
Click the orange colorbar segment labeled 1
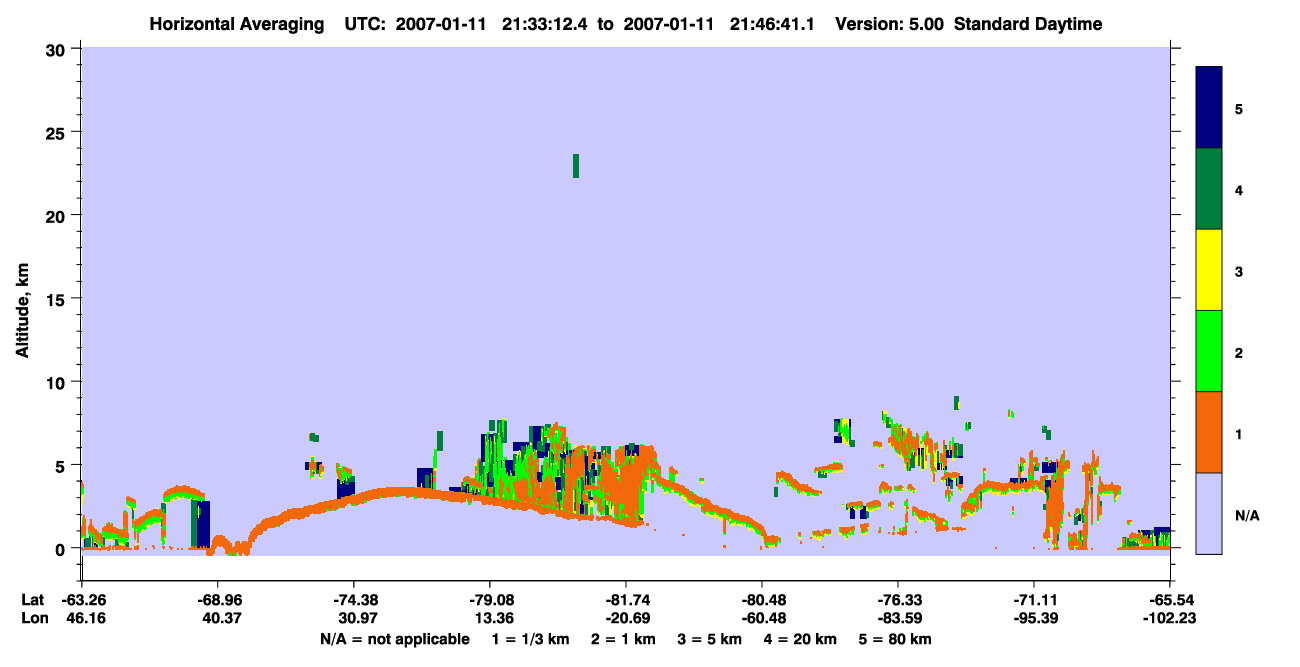(x=1209, y=432)
